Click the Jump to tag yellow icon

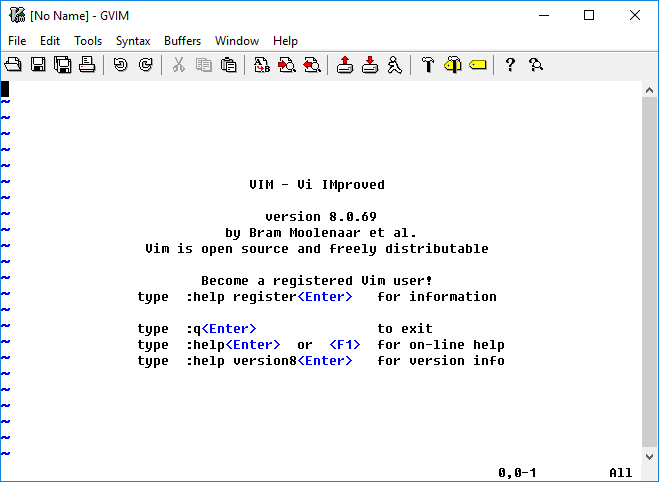[x=478, y=65]
